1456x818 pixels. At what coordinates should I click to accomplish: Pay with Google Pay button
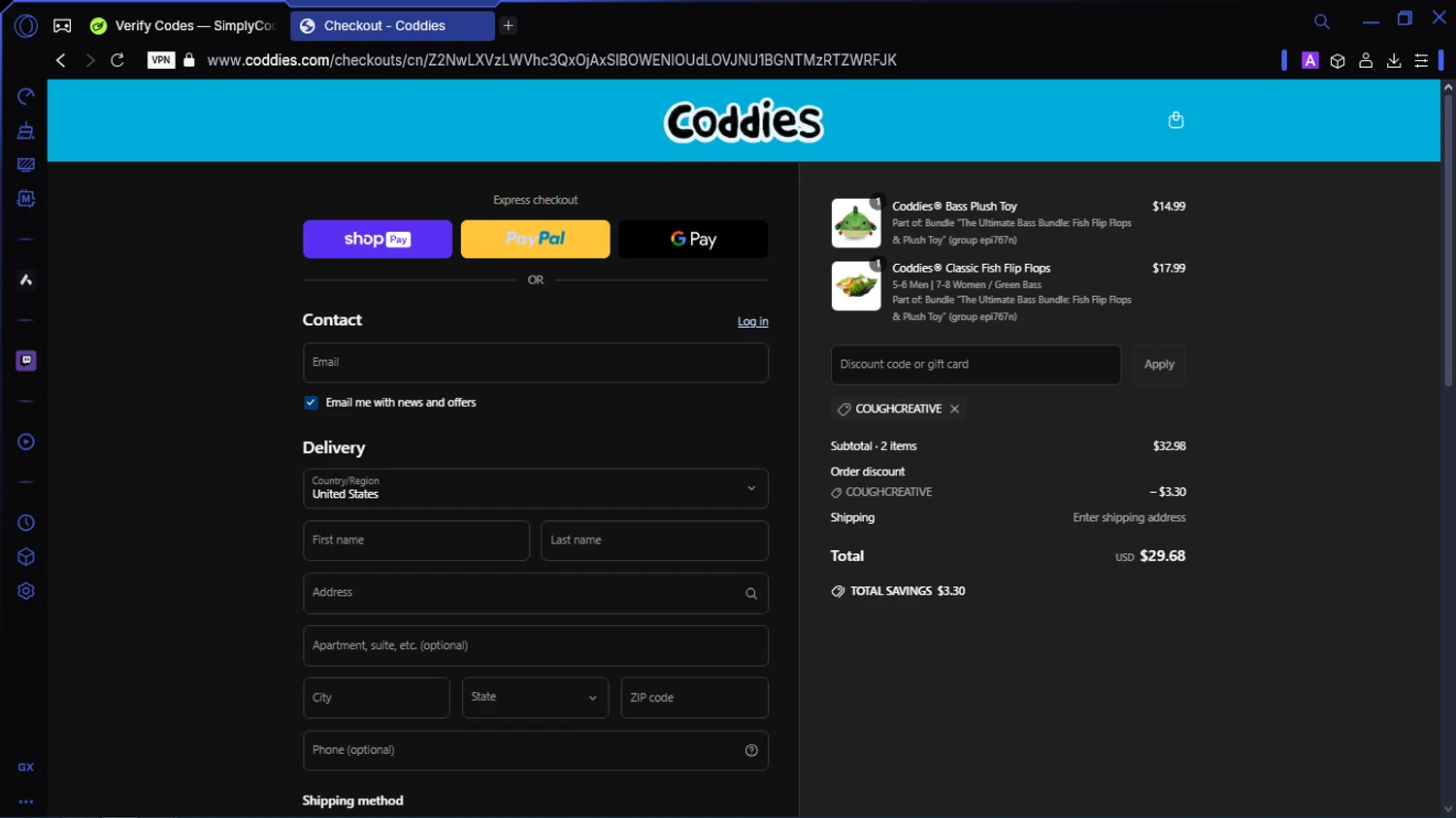click(x=693, y=239)
